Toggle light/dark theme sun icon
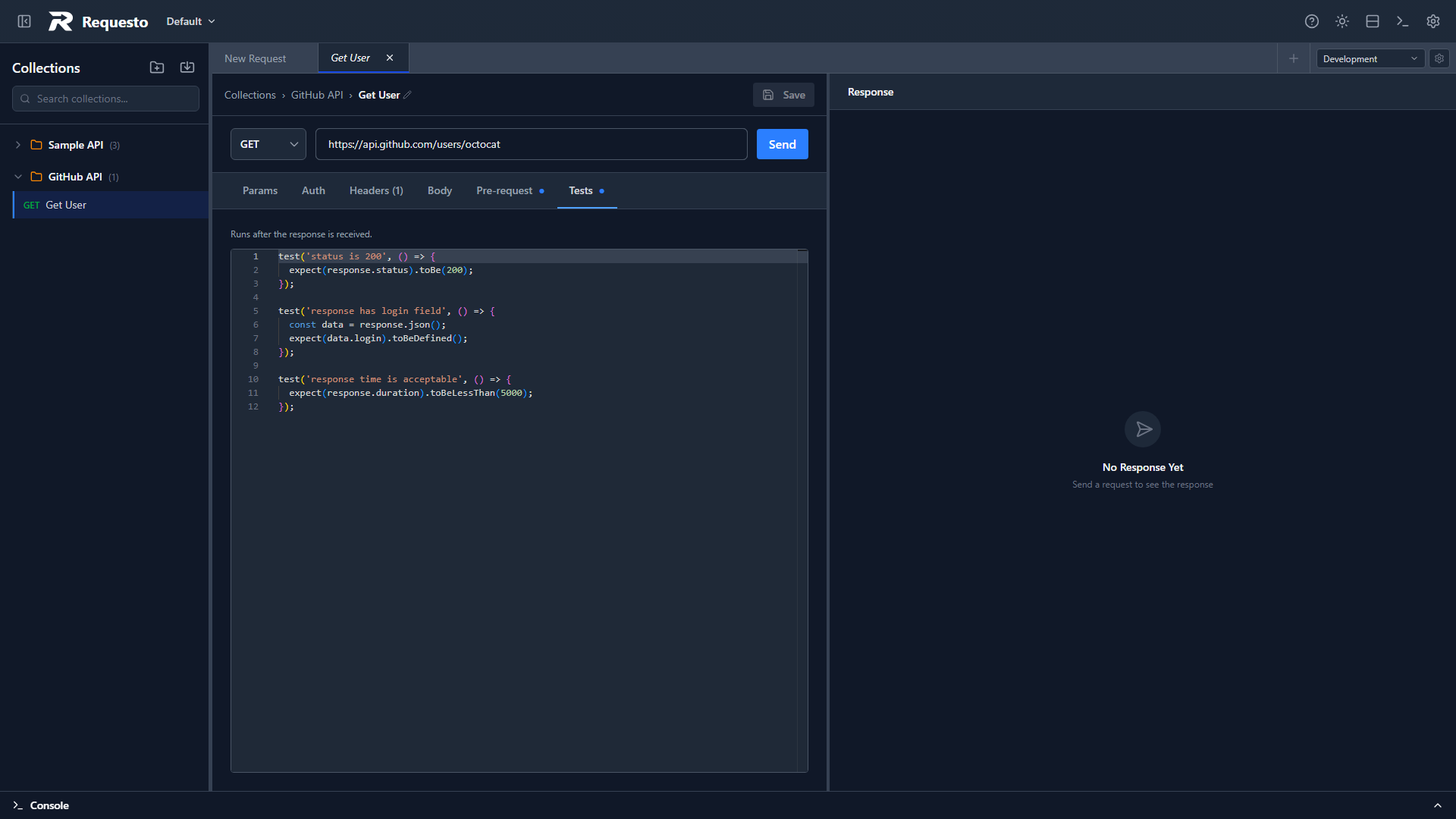The height and width of the screenshot is (819, 1456). click(x=1342, y=21)
